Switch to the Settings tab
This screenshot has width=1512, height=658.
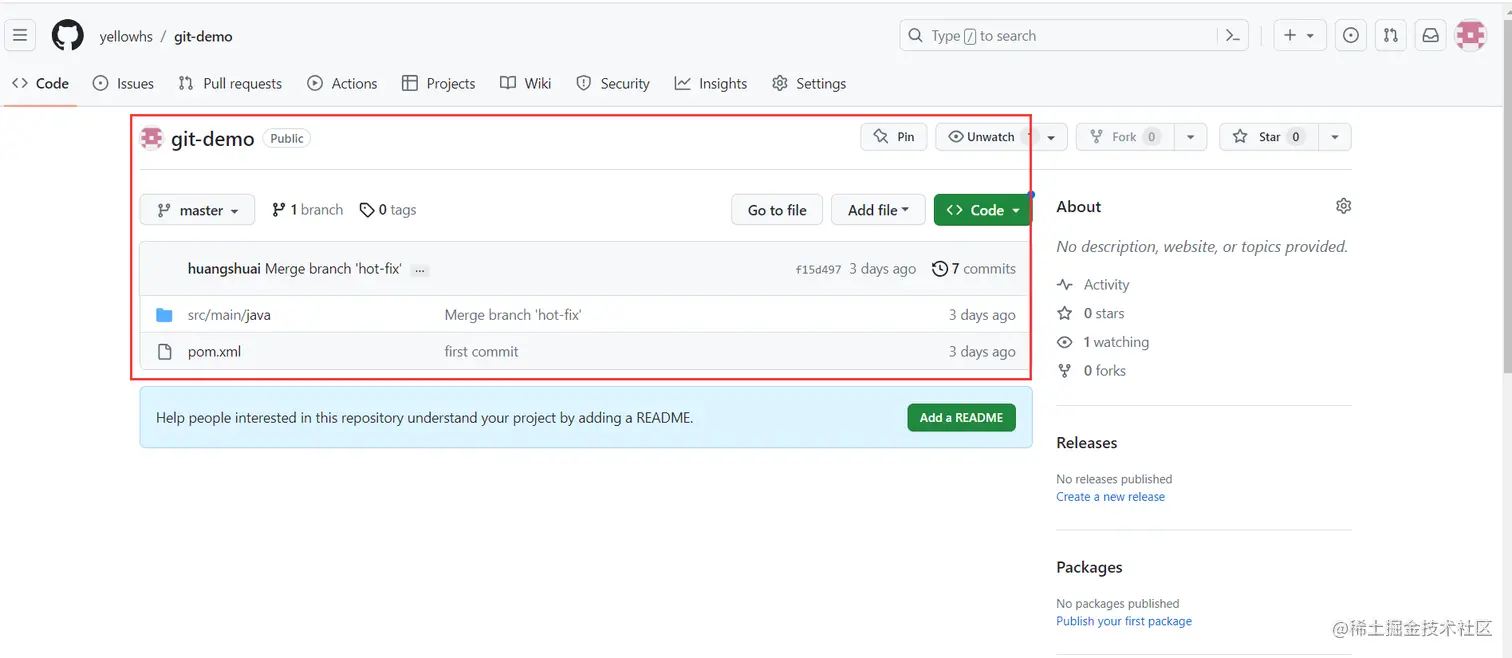809,84
